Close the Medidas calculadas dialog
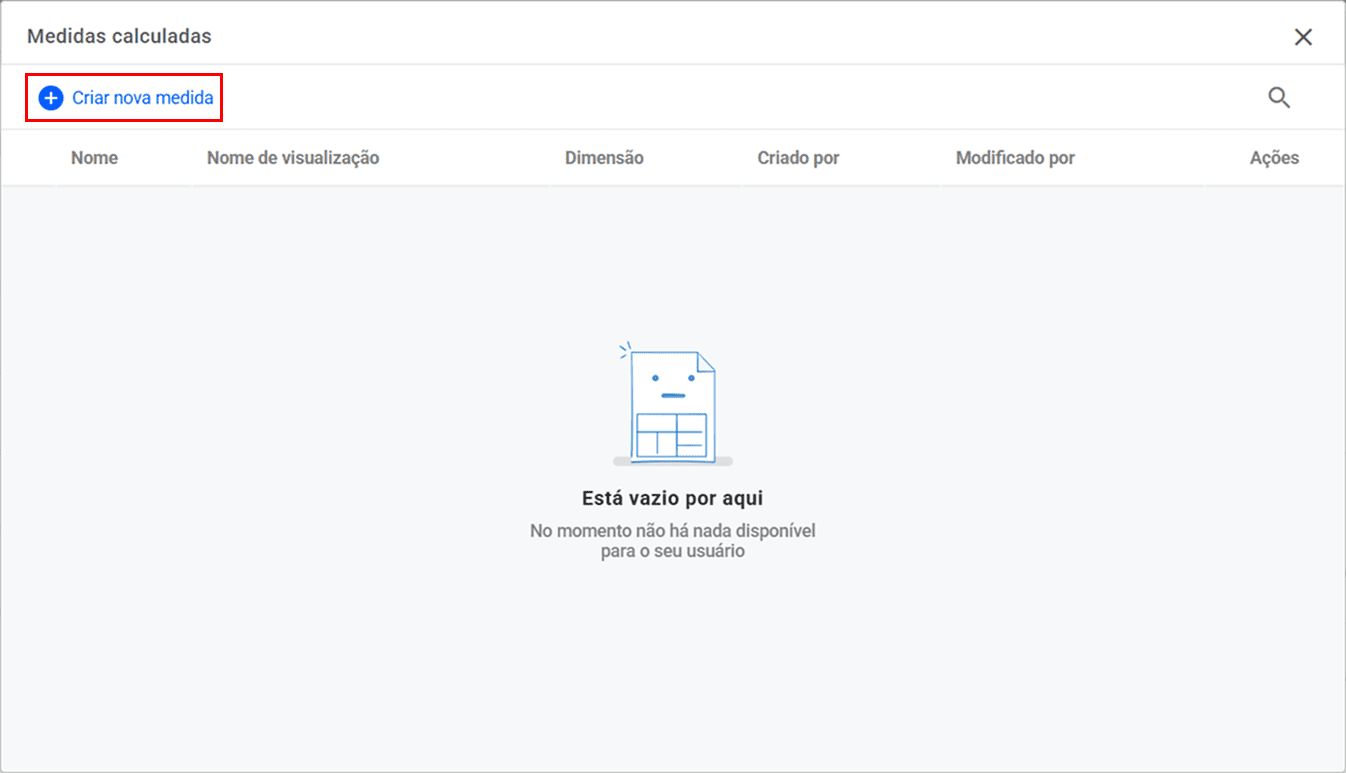 click(1303, 37)
